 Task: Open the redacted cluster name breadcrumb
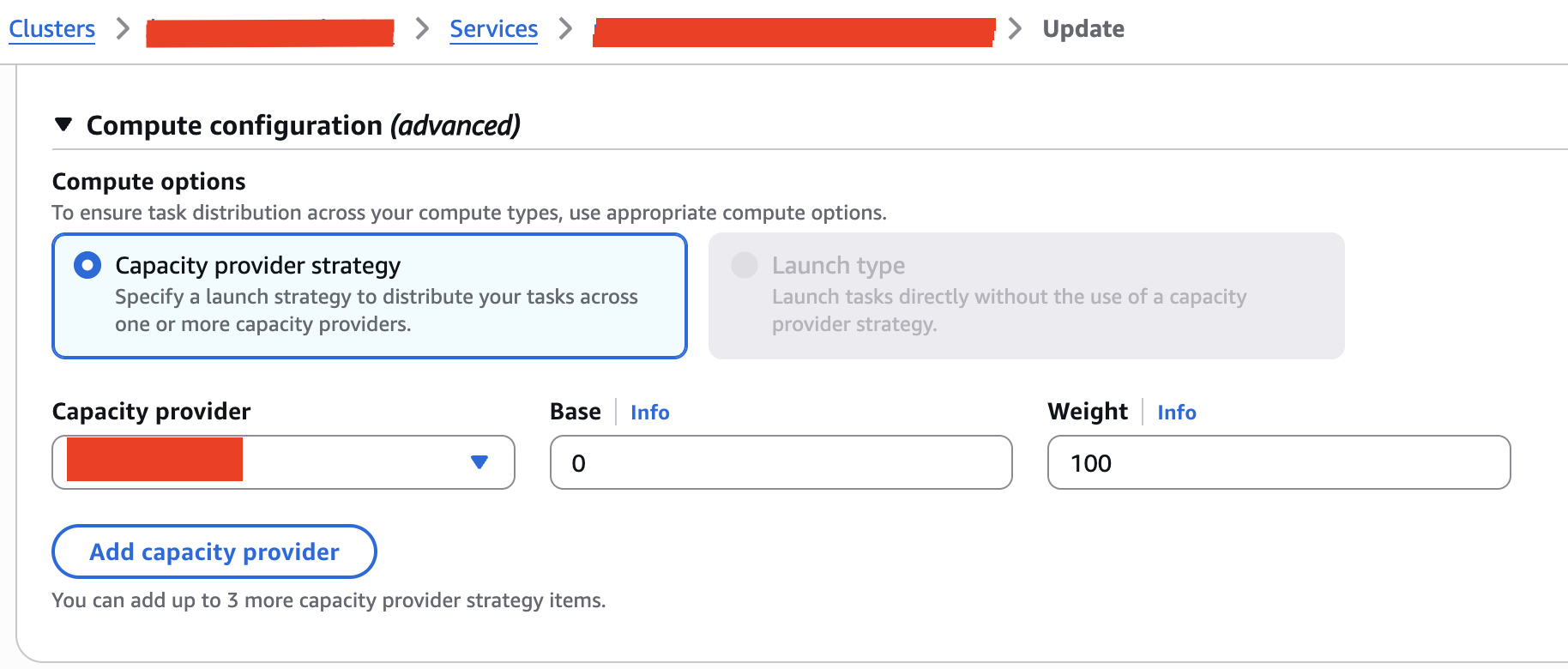pos(269,33)
